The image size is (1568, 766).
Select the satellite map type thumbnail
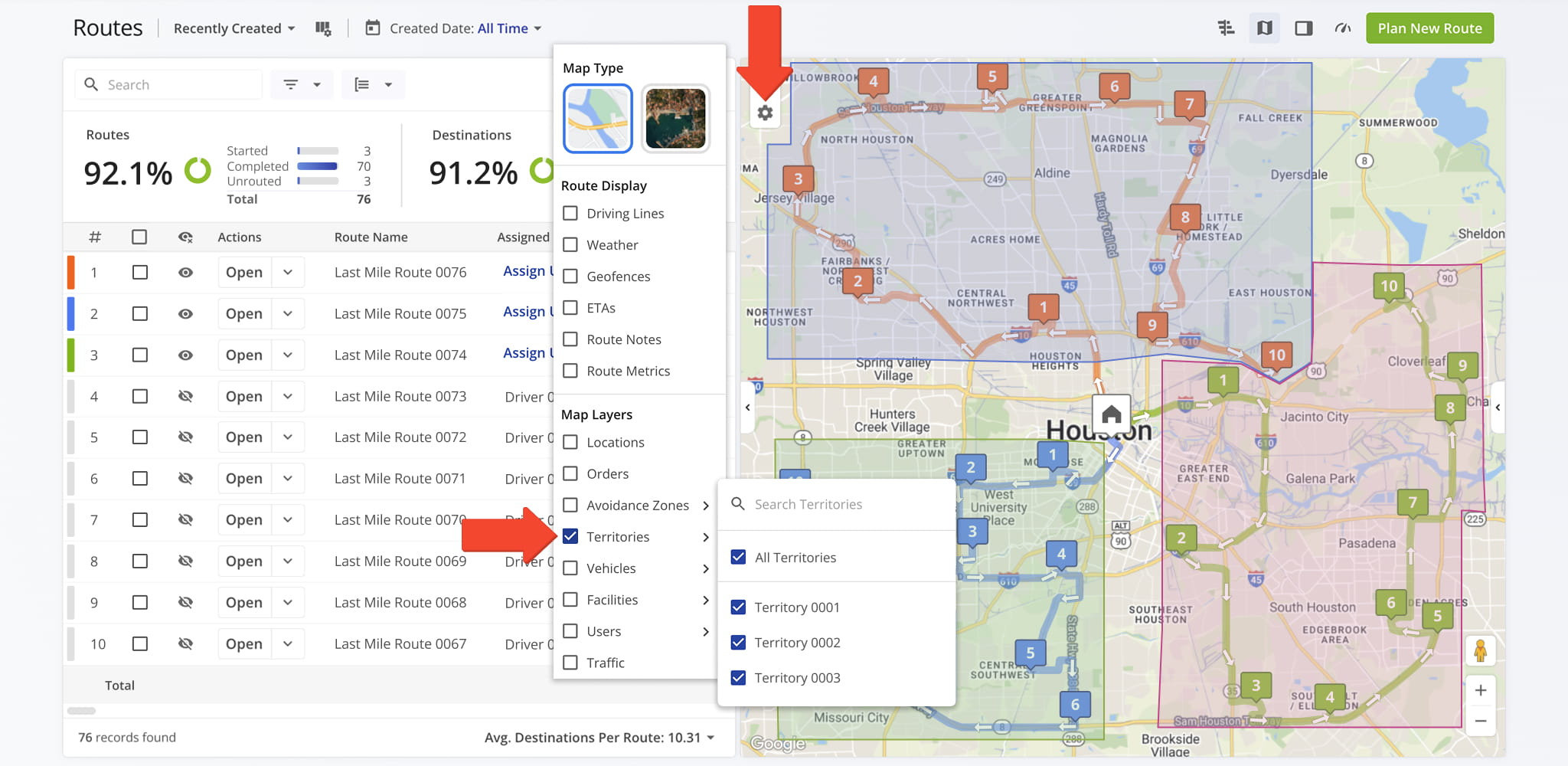(x=675, y=119)
